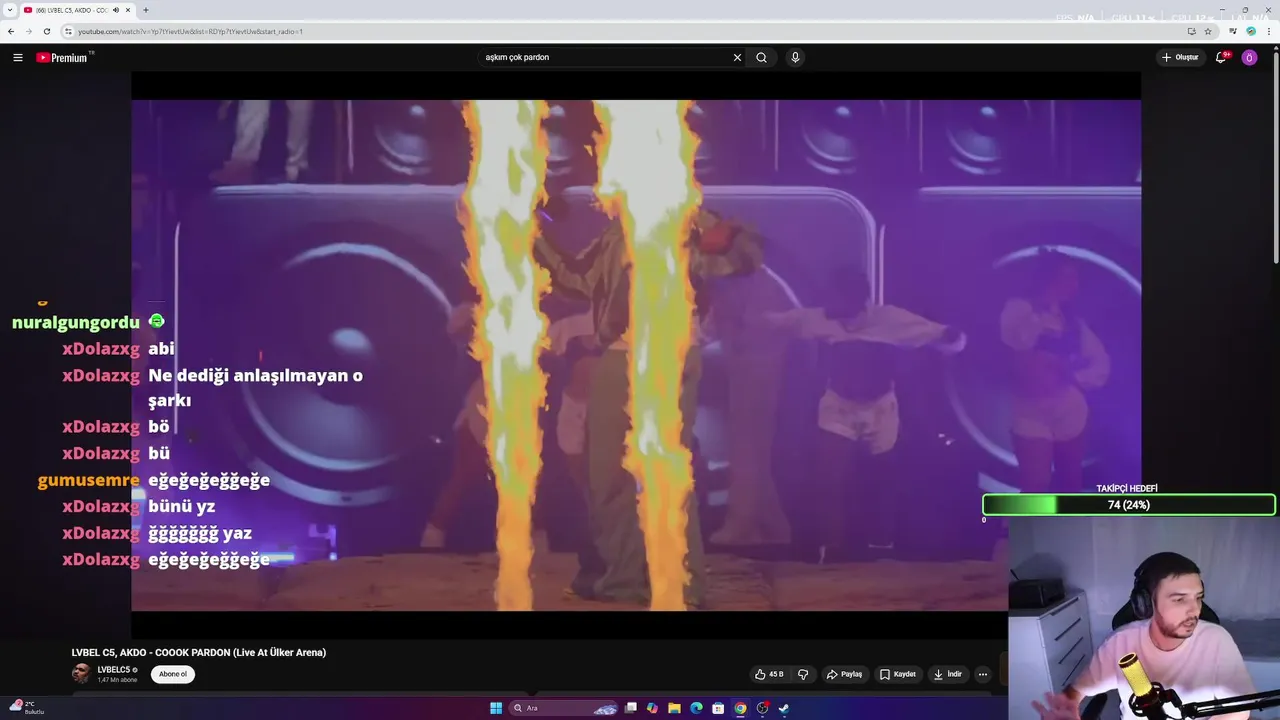Install app icon in address bar
Viewport: 1280px width, 720px height.
(x=1191, y=31)
